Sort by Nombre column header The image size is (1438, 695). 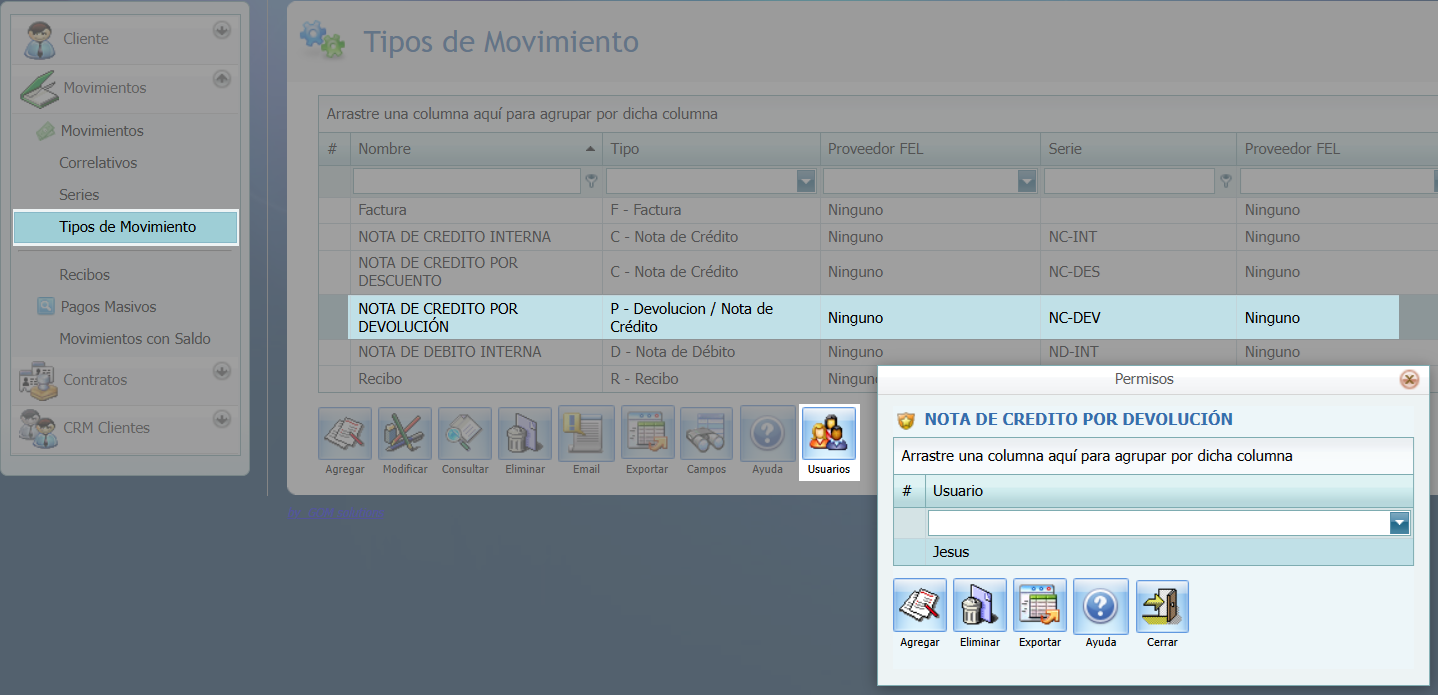pyautogui.click(x=475, y=149)
